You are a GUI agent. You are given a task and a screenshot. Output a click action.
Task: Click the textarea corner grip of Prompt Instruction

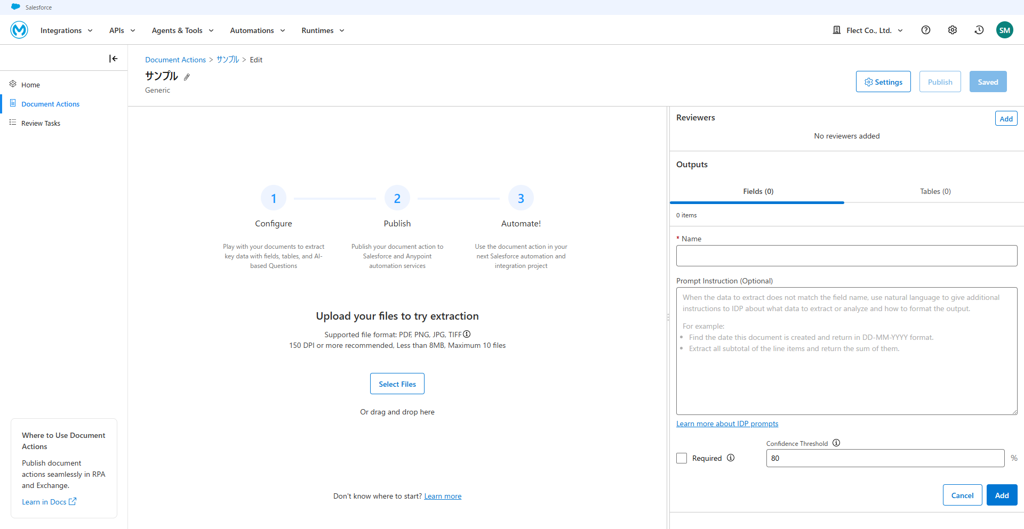click(1014, 412)
